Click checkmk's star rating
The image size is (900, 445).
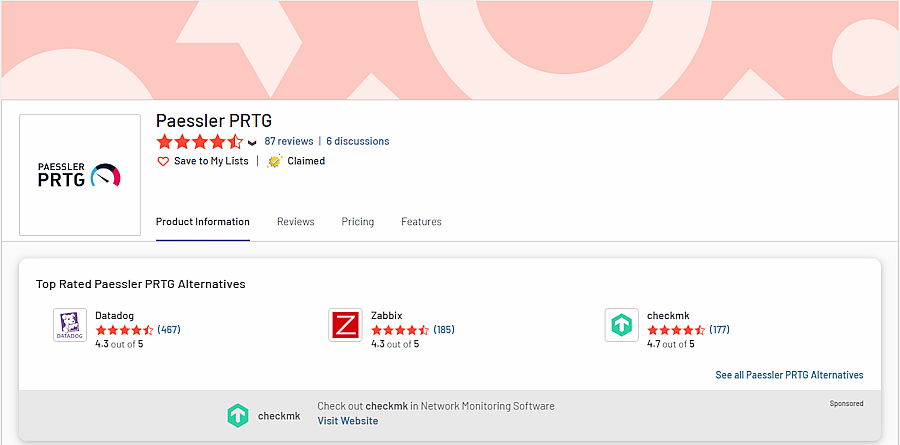(x=676, y=330)
